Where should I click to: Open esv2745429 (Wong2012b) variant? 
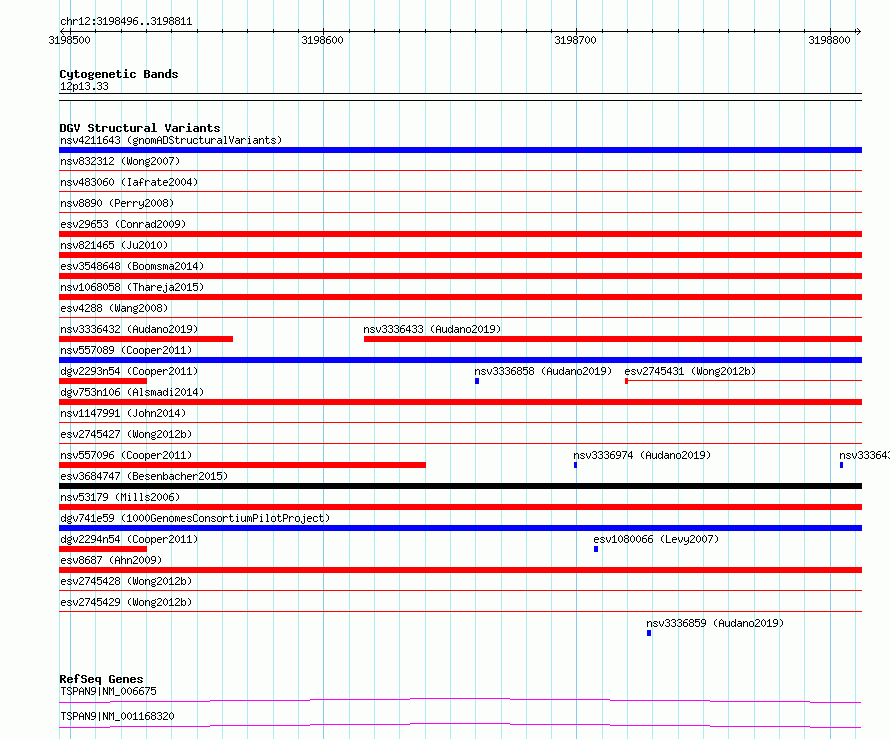point(126,602)
